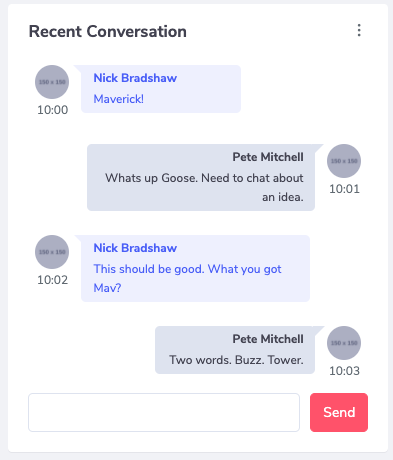Click Pete Mitchell's avatar at 10:01

344,161
